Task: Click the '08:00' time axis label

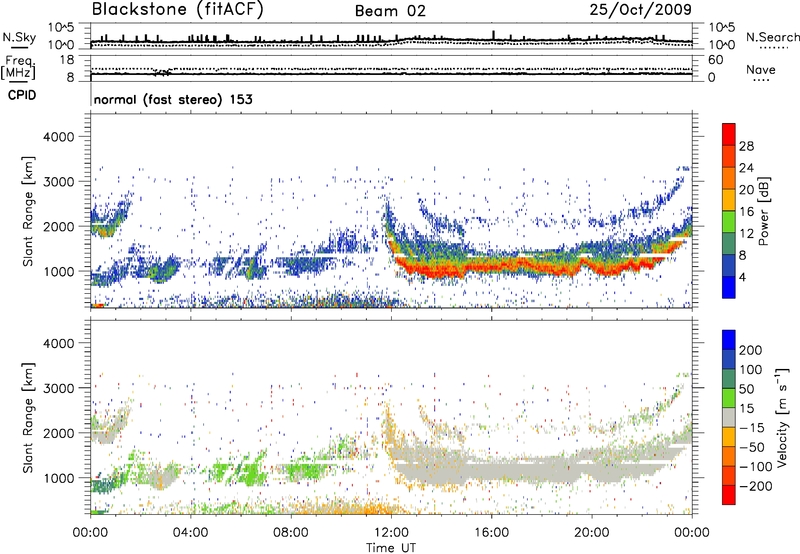Action: [x=291, y=533]
